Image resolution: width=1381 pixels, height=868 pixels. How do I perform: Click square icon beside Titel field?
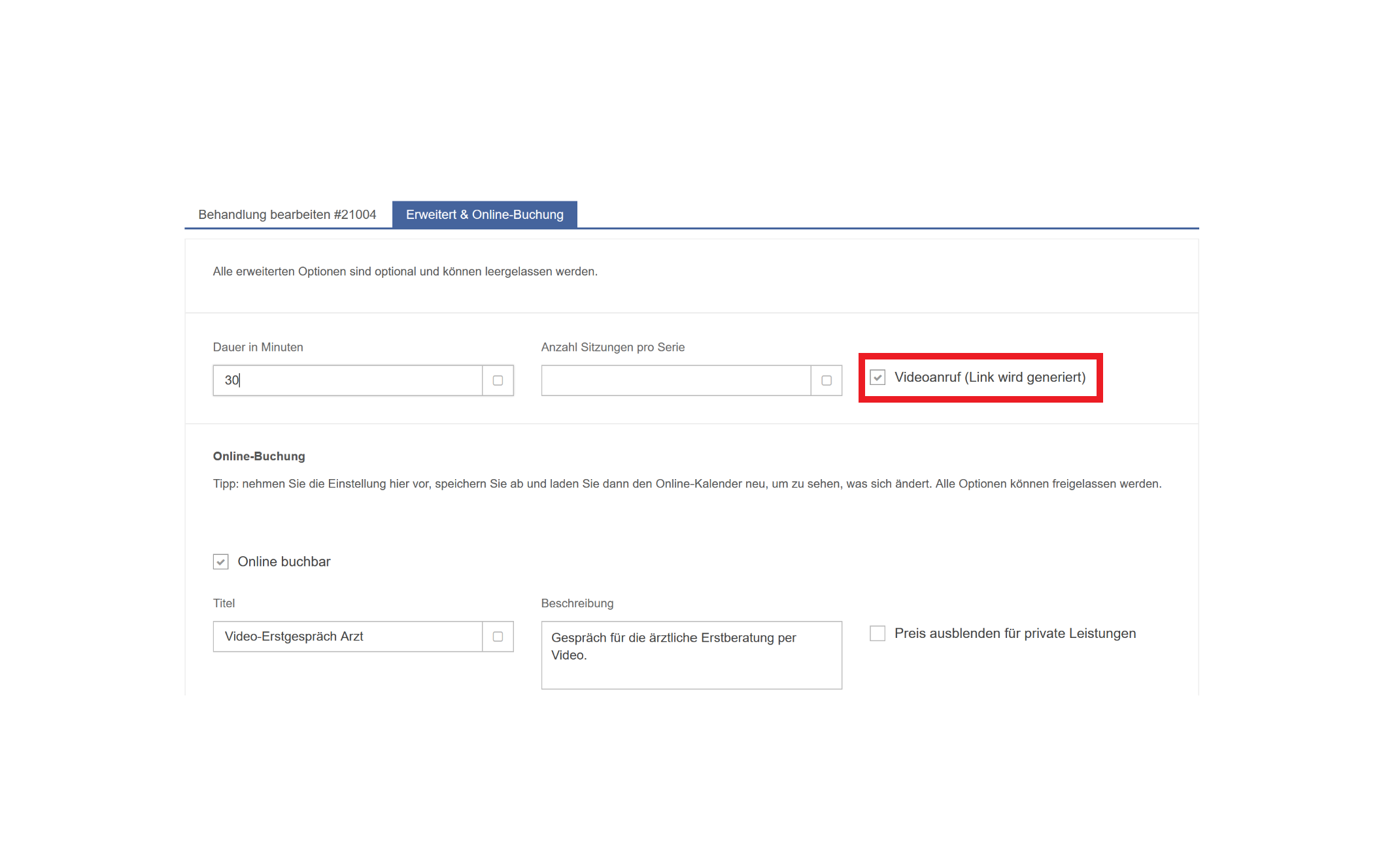click(x=498, y=637)
